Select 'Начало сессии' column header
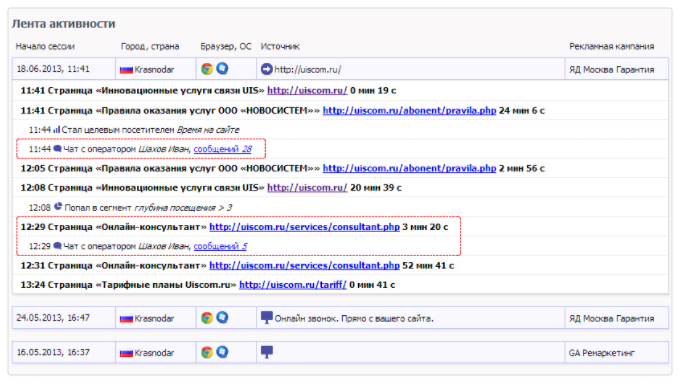Viewport: 681px width, 384px height. tap(45, 46)
